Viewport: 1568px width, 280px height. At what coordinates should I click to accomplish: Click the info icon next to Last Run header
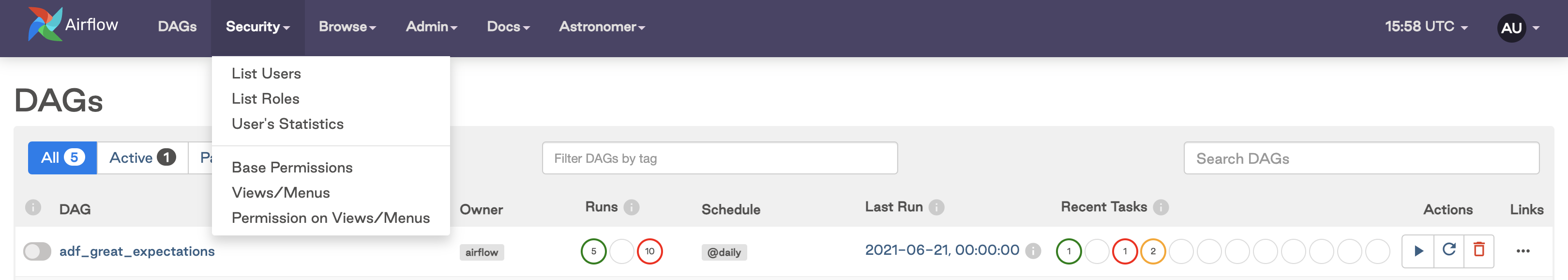coord(936,207)
